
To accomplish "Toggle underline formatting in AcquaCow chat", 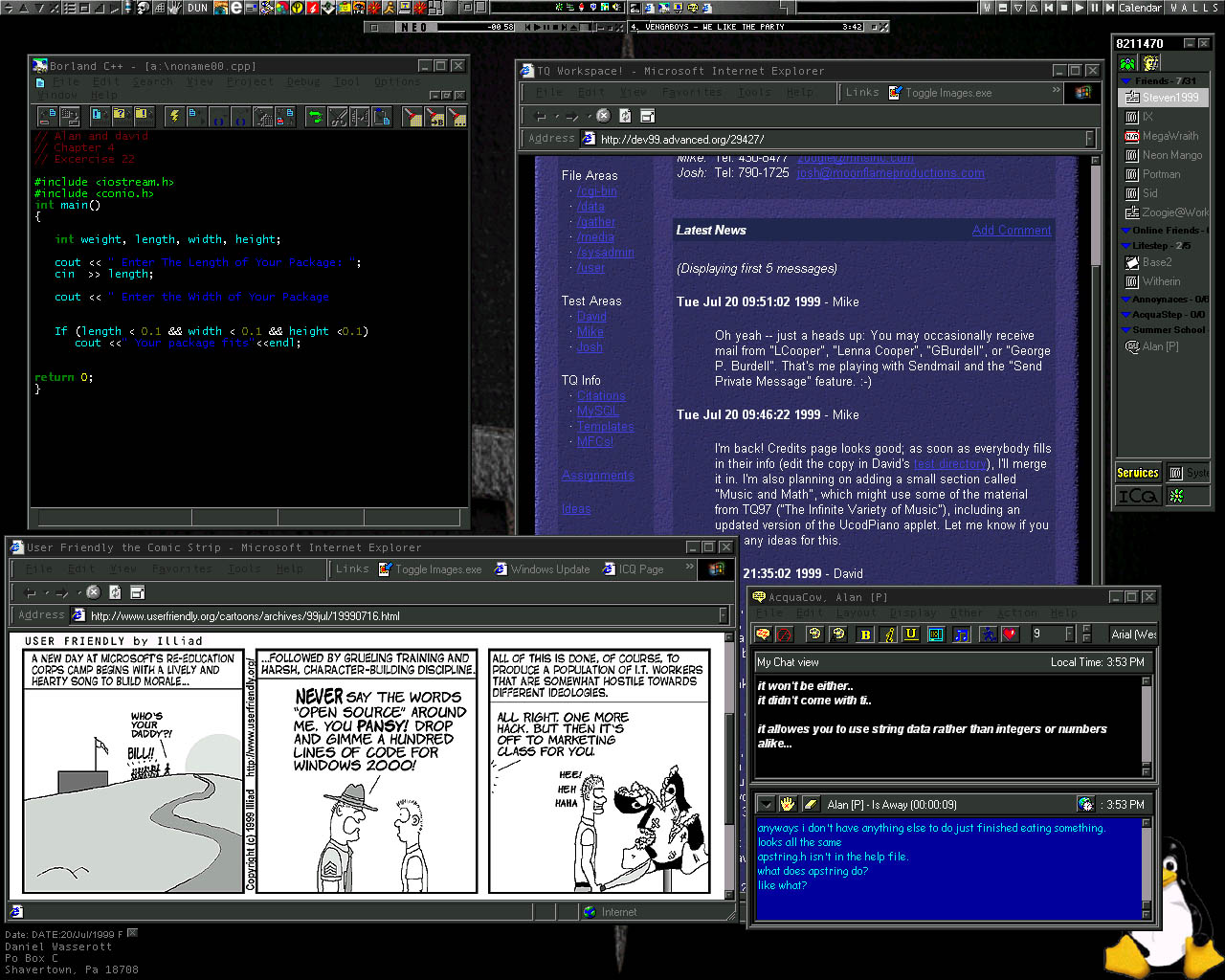I will tap(911, 634).
